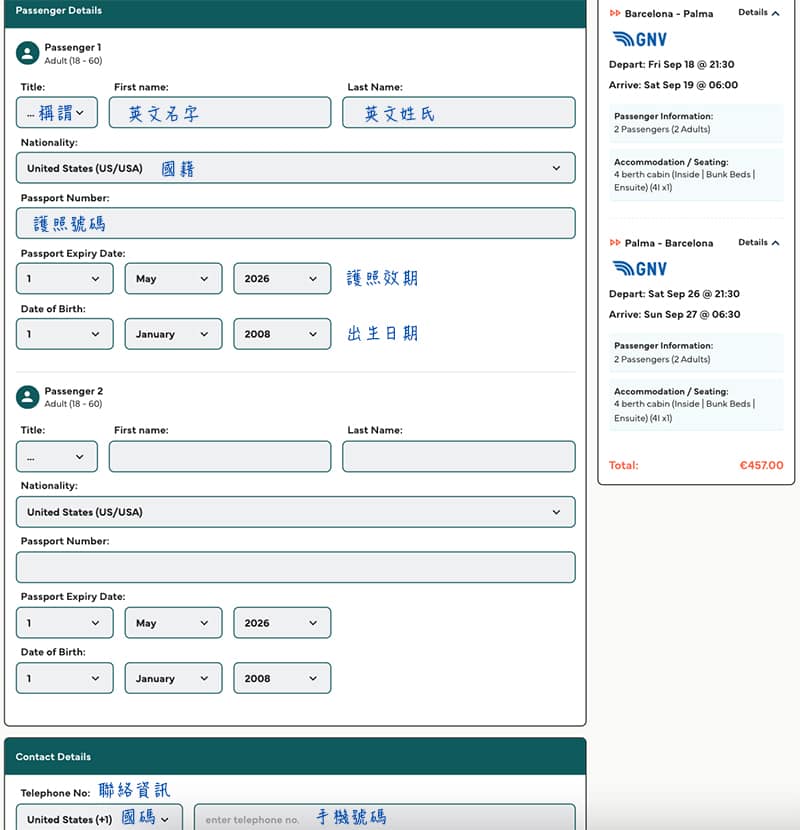Open Passenger 1 birth year dropdown
Screen dimensions: 800x830
[281, 334]
